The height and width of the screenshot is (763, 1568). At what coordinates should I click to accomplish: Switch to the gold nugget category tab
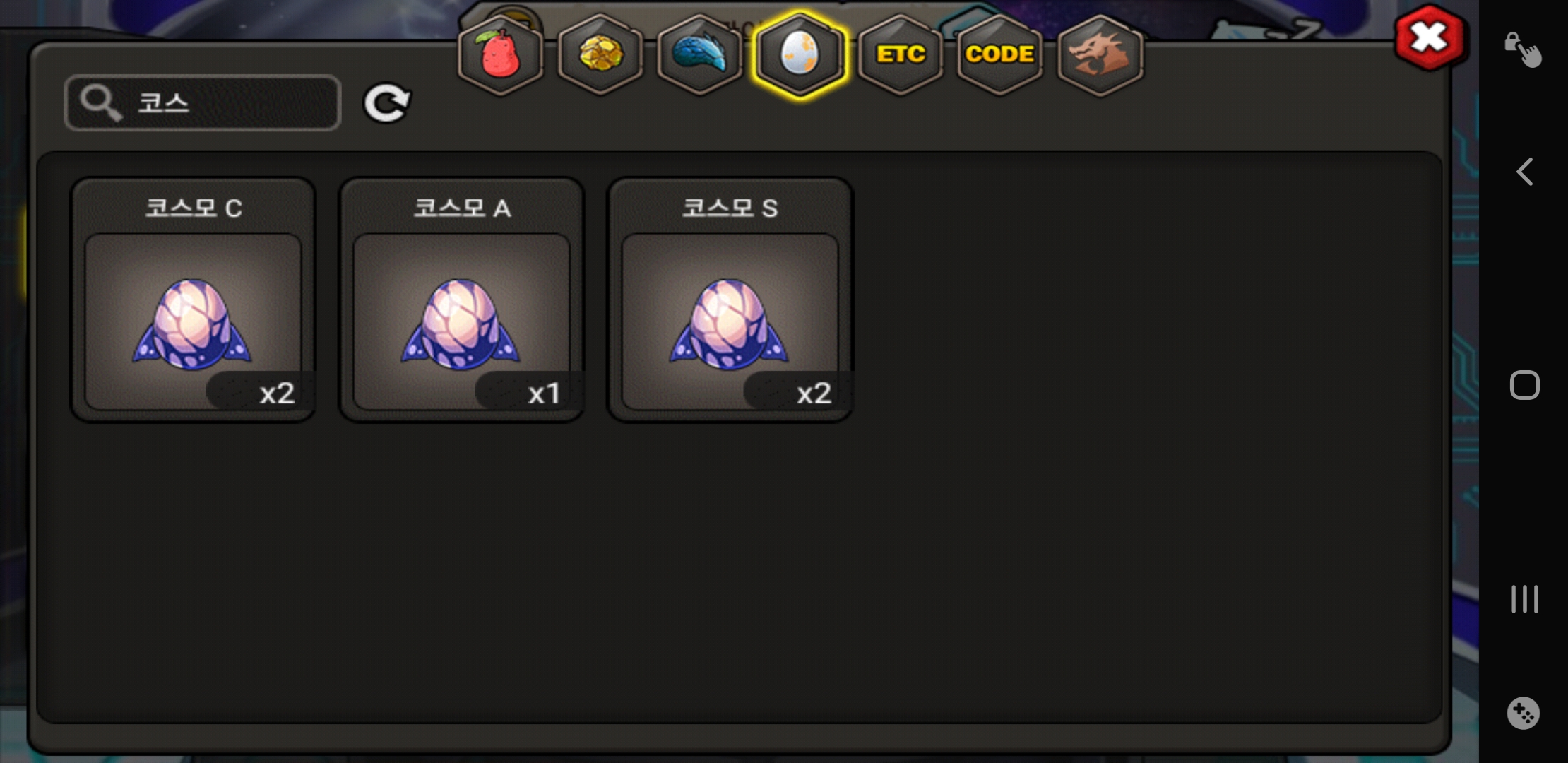coord(600,54)
